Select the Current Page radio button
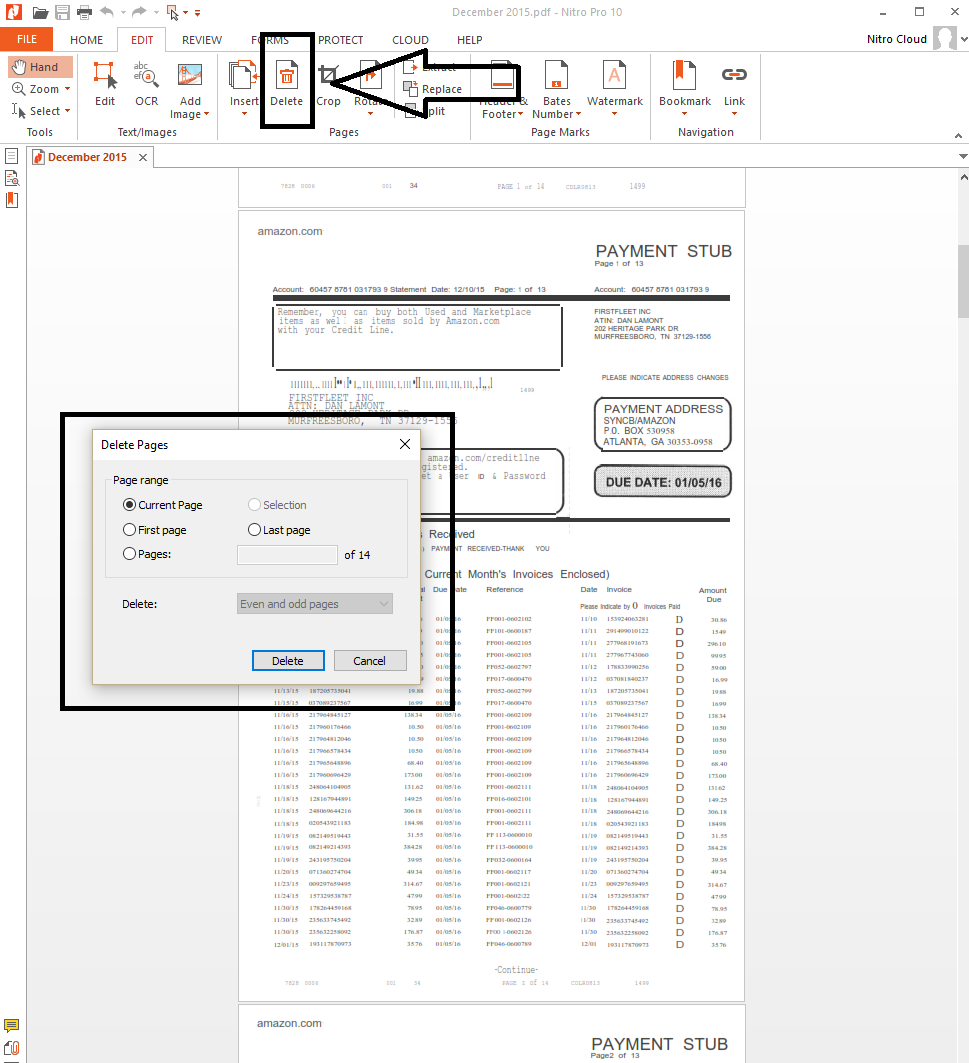Image resolution: width=969 pixels, height=1063 pixels. pyautogui.click(x=129, y=505)
